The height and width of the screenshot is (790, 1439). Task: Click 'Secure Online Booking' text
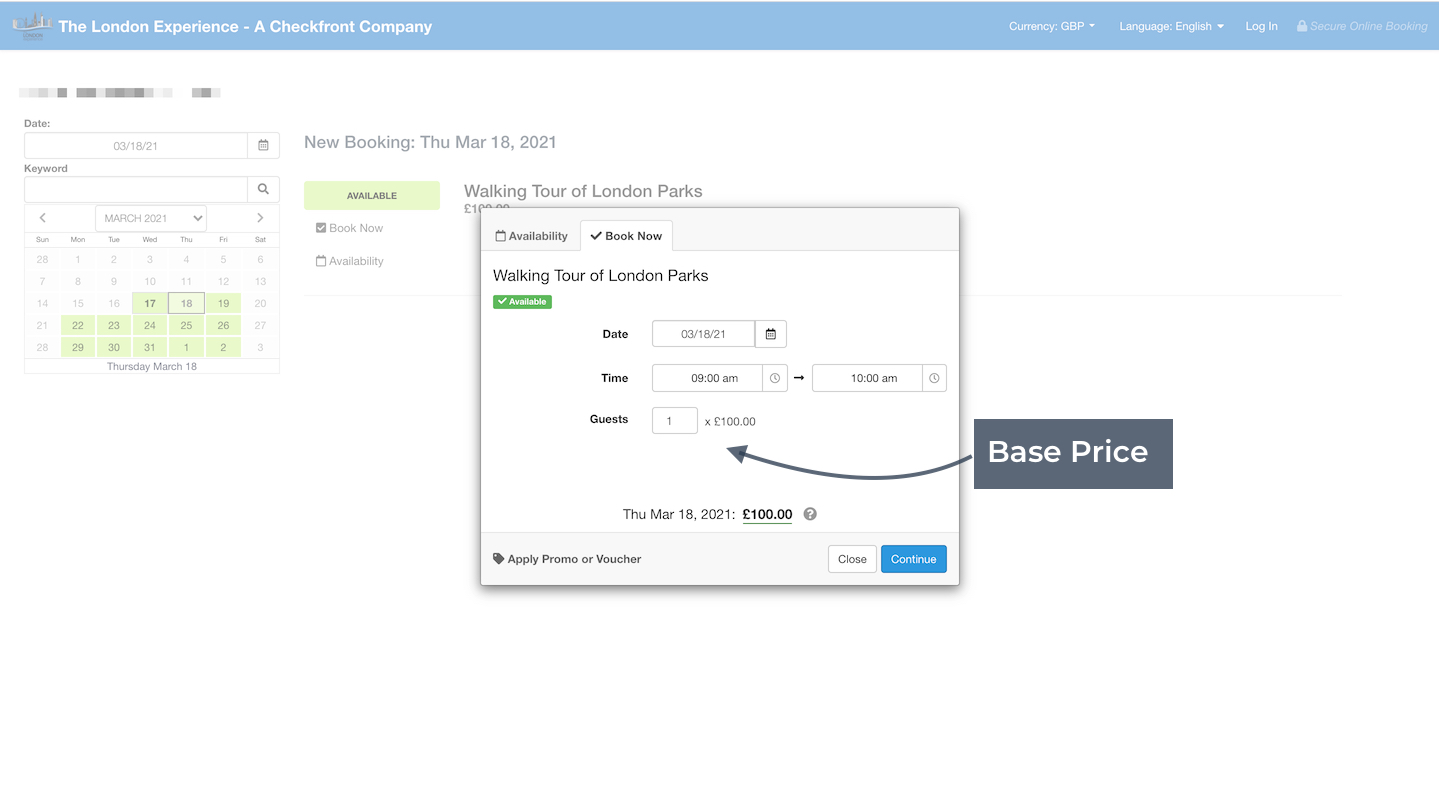click(1362, 26)
